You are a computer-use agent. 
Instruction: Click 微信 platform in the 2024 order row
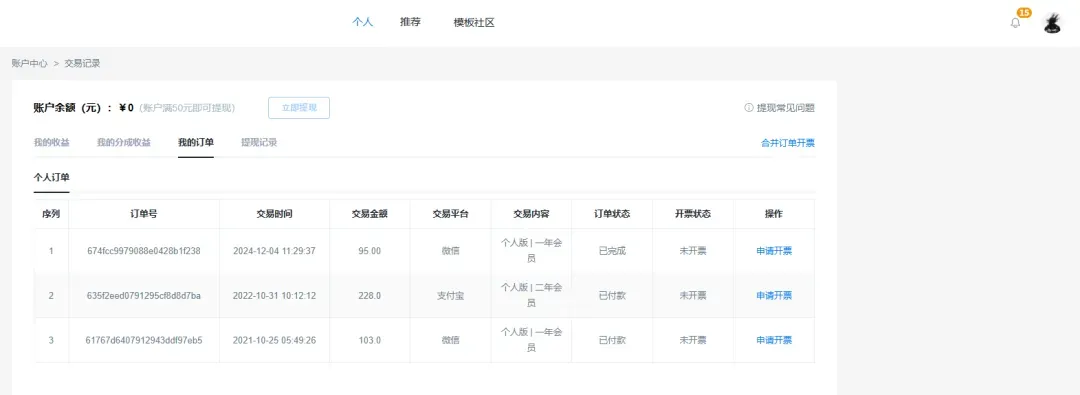pos(450,251)
